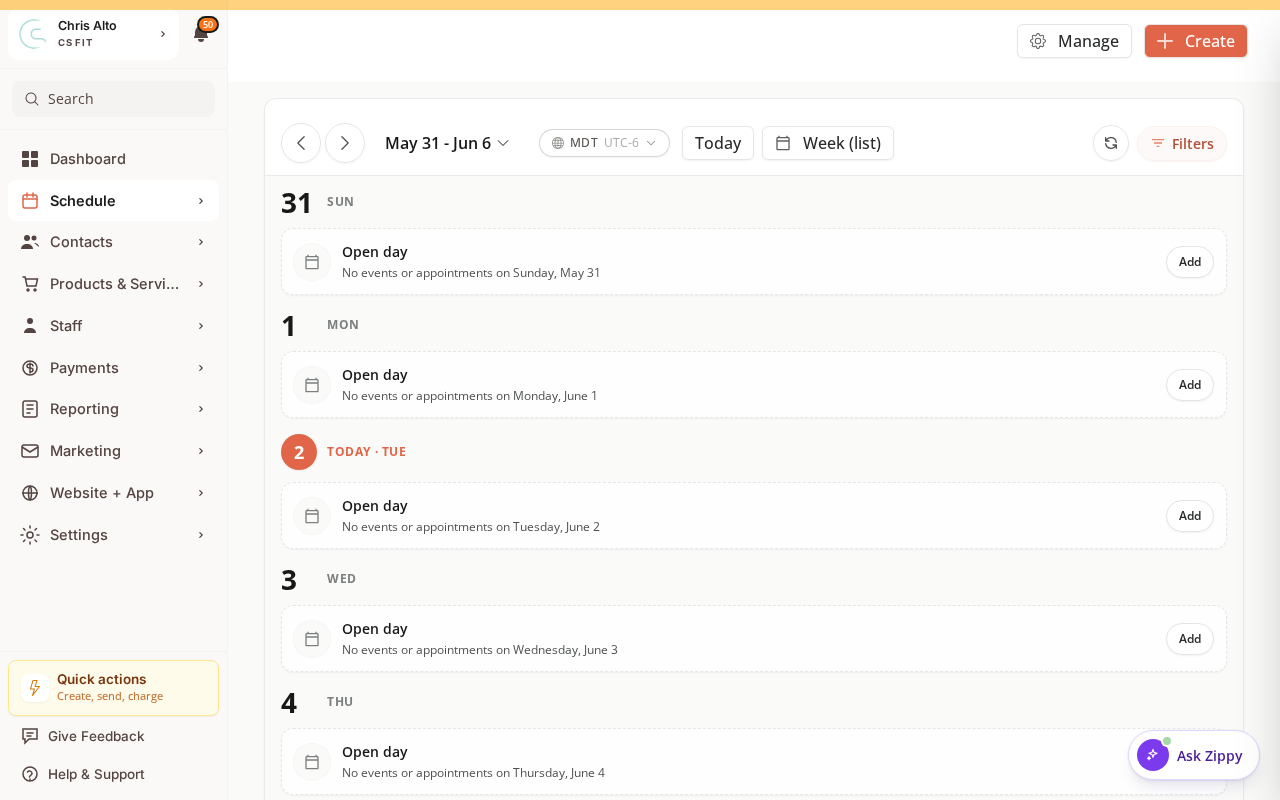Viewport: 1280px width, 800px height.
Task: Expand the Payments submenu chevron
Action: [x=201, y=368]
